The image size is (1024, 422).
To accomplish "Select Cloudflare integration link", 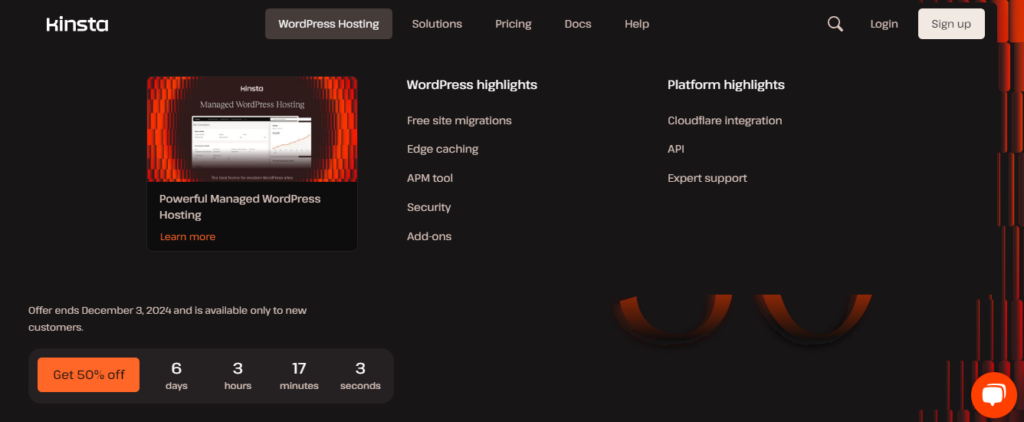I will [x=724, y=120].
